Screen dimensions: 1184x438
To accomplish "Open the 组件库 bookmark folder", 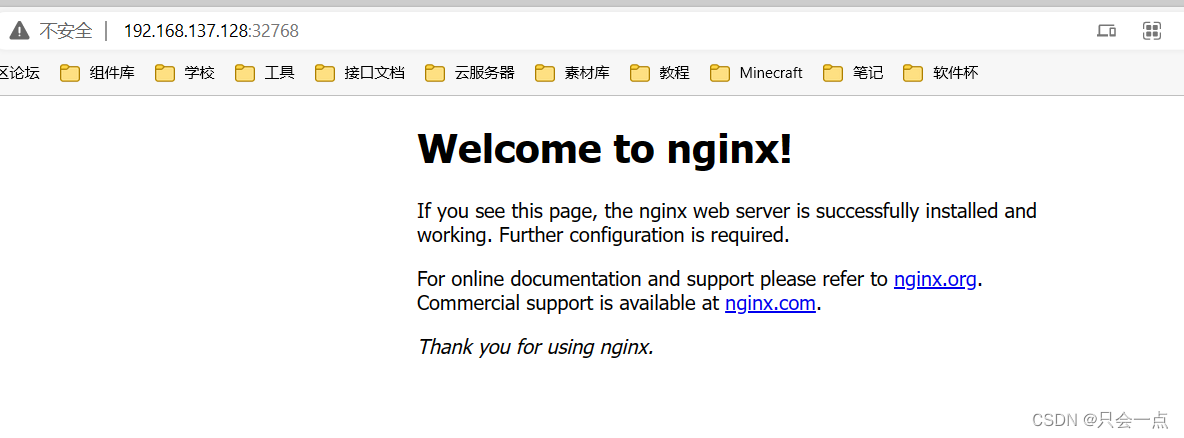I will coord(97,73).
